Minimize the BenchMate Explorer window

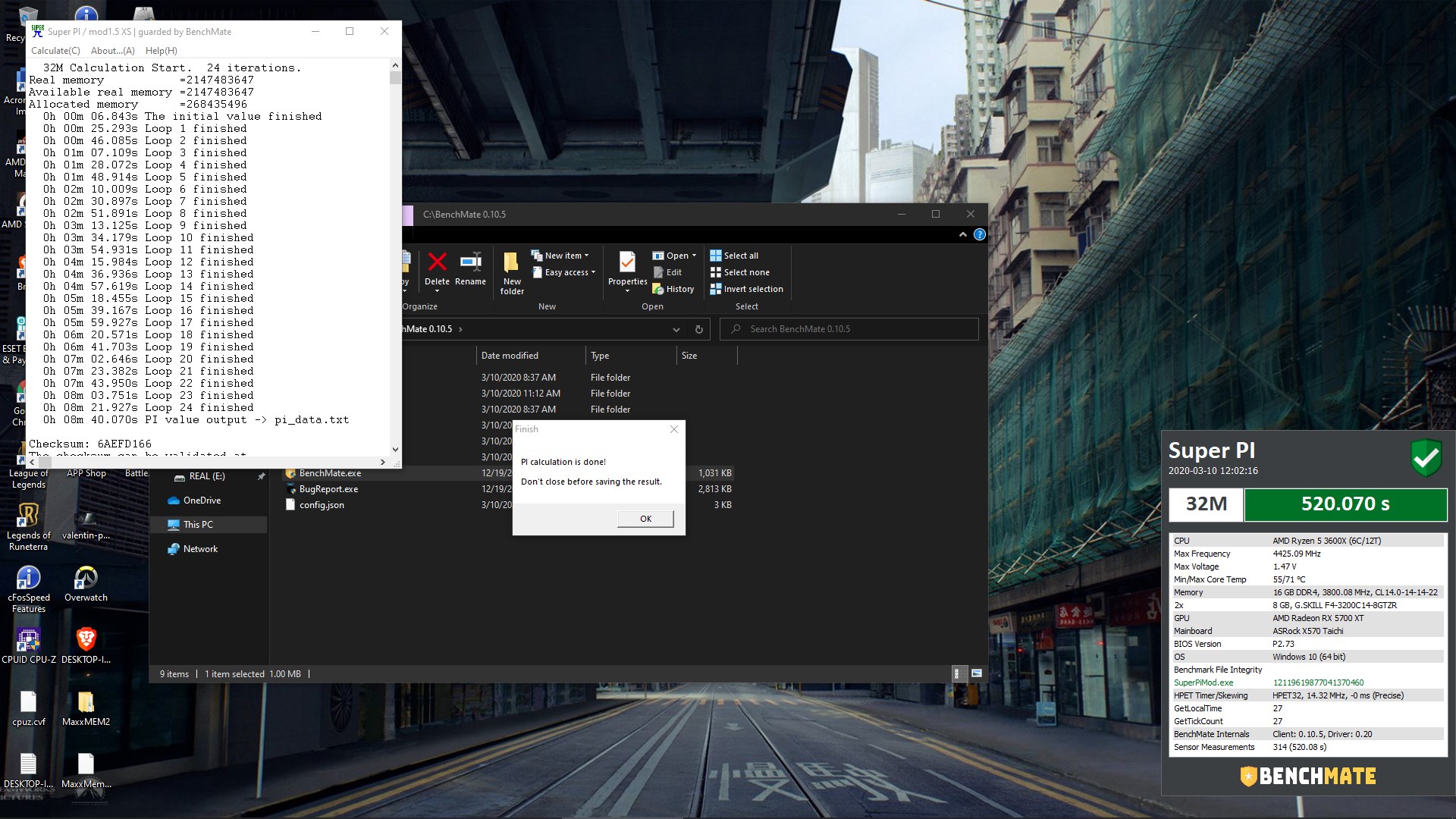pyautogui.click(x=902, y=214)
